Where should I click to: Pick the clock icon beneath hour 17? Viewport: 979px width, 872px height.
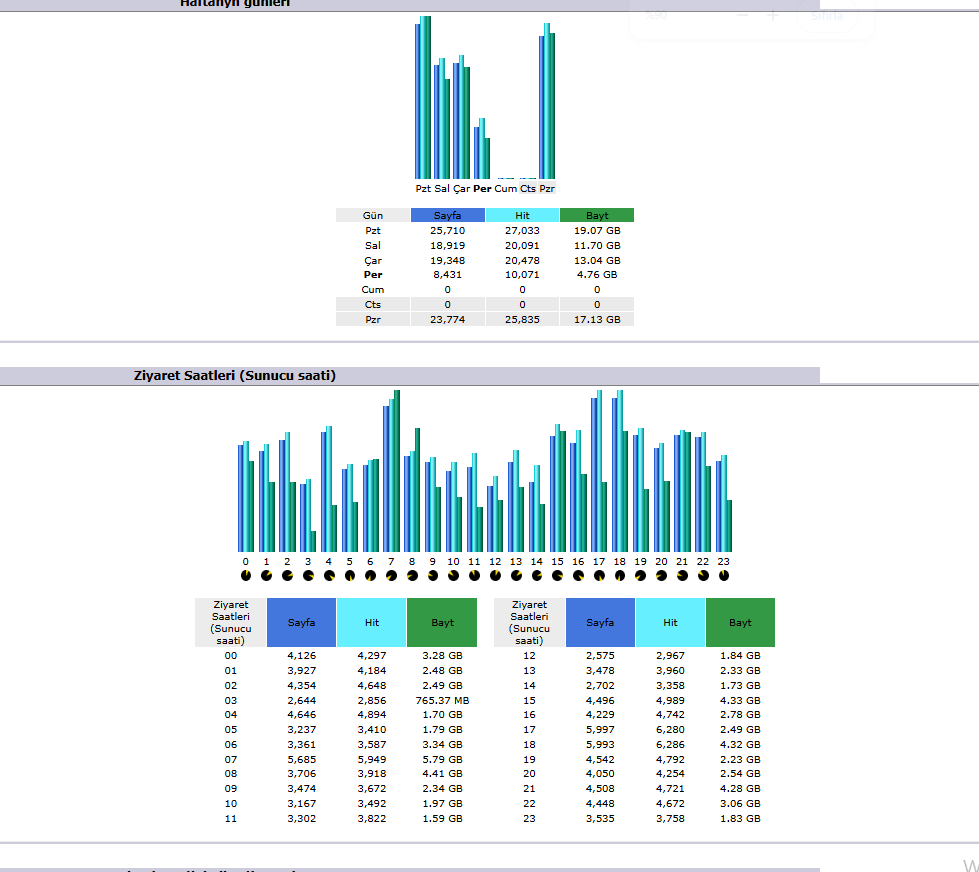tap(599, 576)
